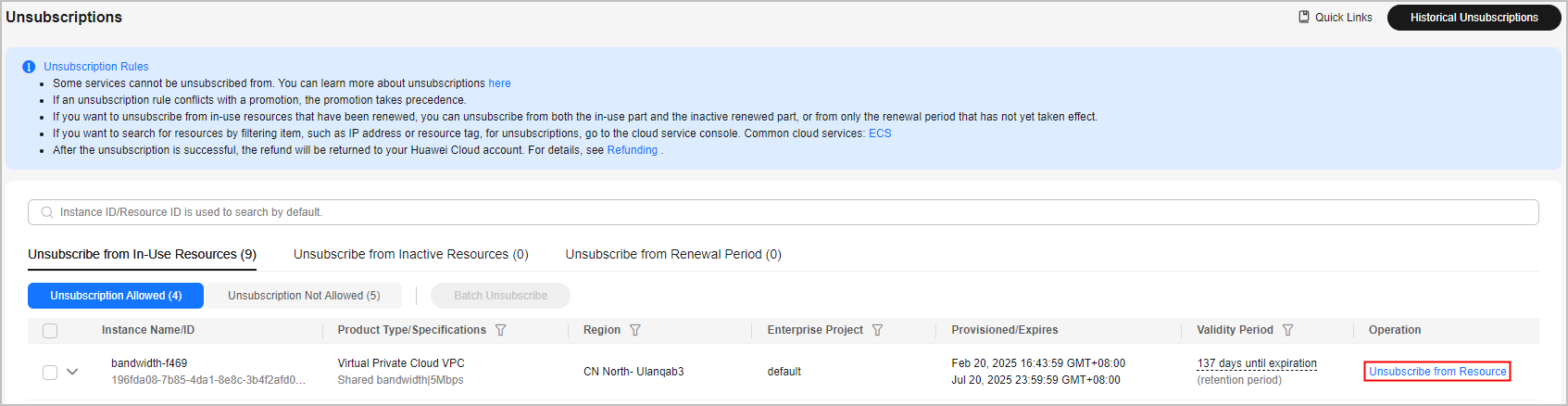Click the Quick Links document icon
Viewport: 1568px width, 406px height.
pos(1304,17)
